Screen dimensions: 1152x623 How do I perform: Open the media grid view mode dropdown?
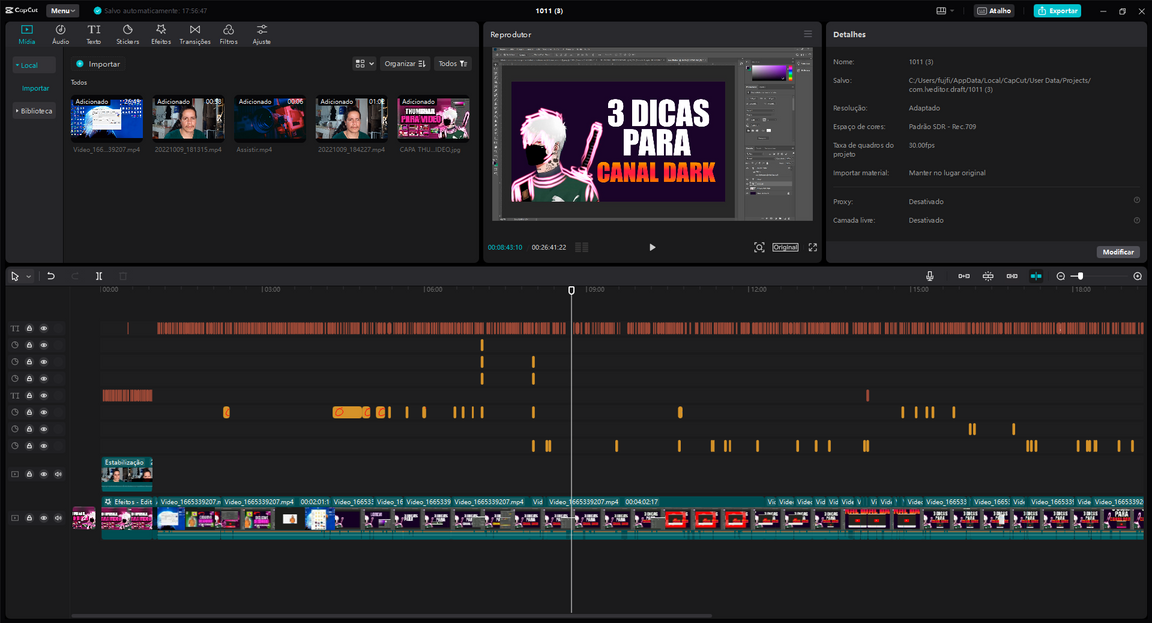tap(364, 63)
